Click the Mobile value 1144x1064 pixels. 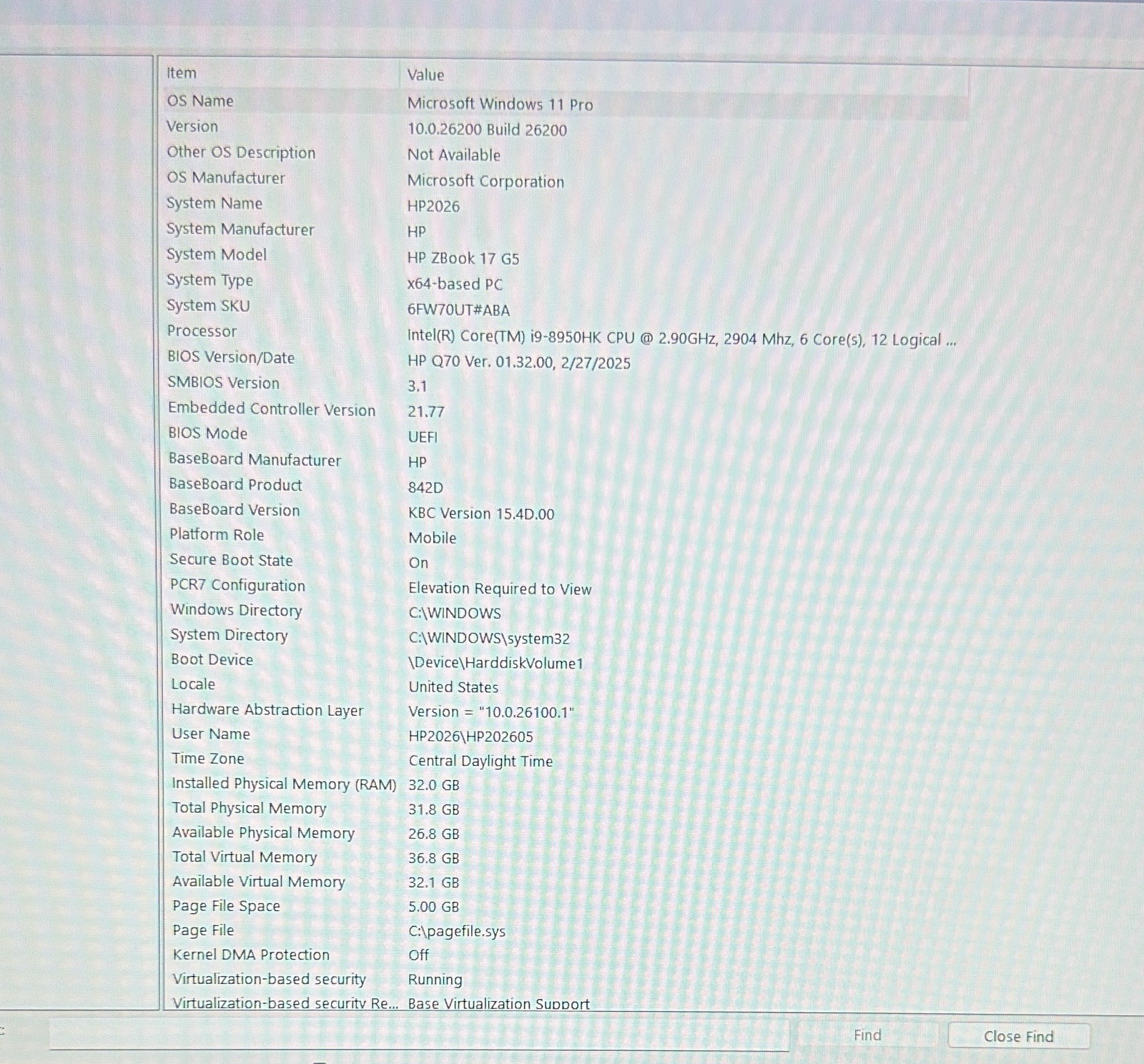tap(433, 538)
